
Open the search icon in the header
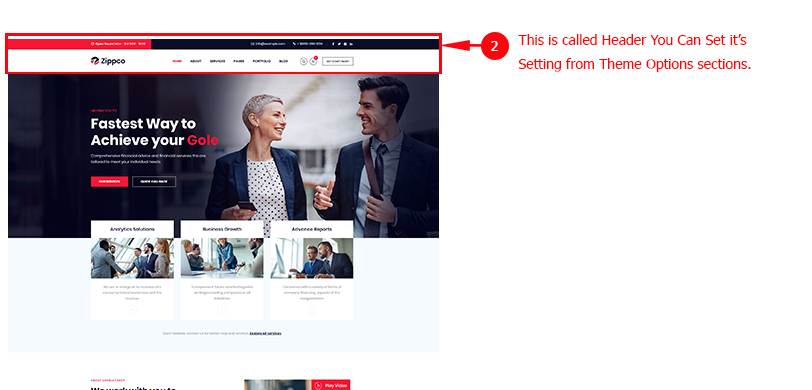pos(303,62)
